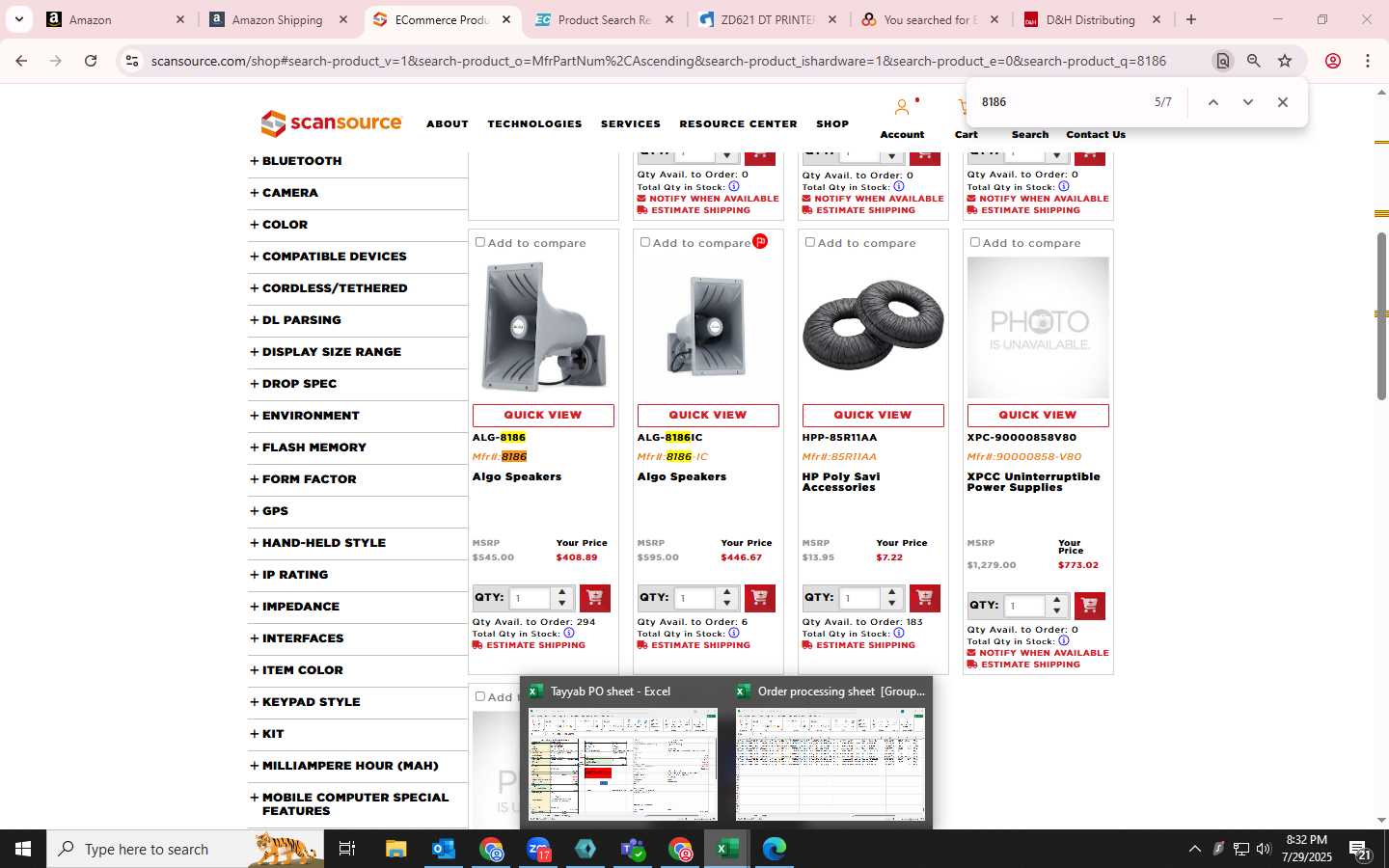Add ALG-8186IC speaker to cart
The height and width of the screenshot is (868, 1389).
[x=759, y=598]
